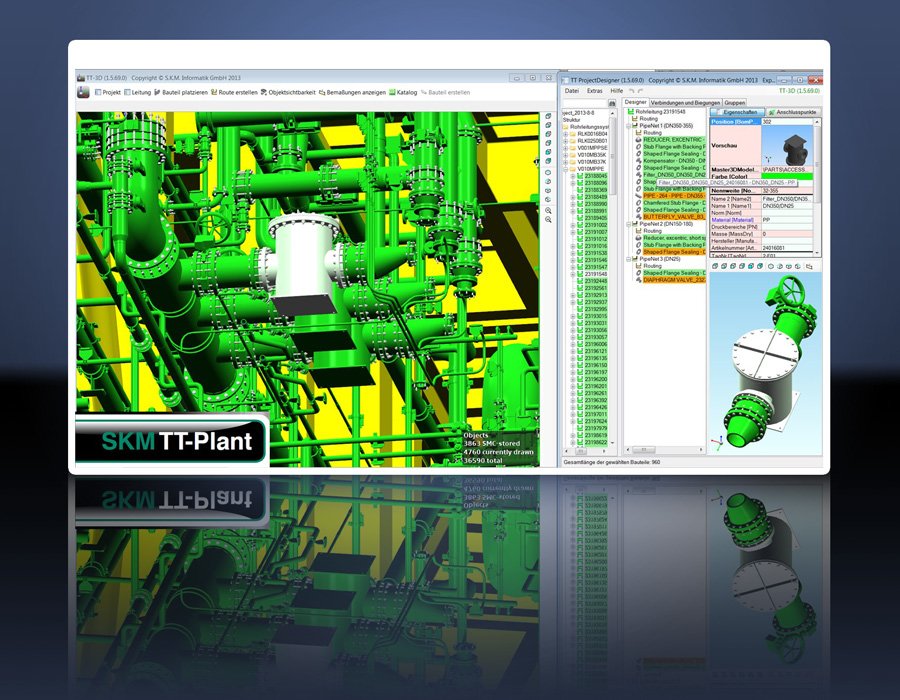
Task: Click the Material [Material] property label
Action: pyautogui.click(x=732, y=220)
